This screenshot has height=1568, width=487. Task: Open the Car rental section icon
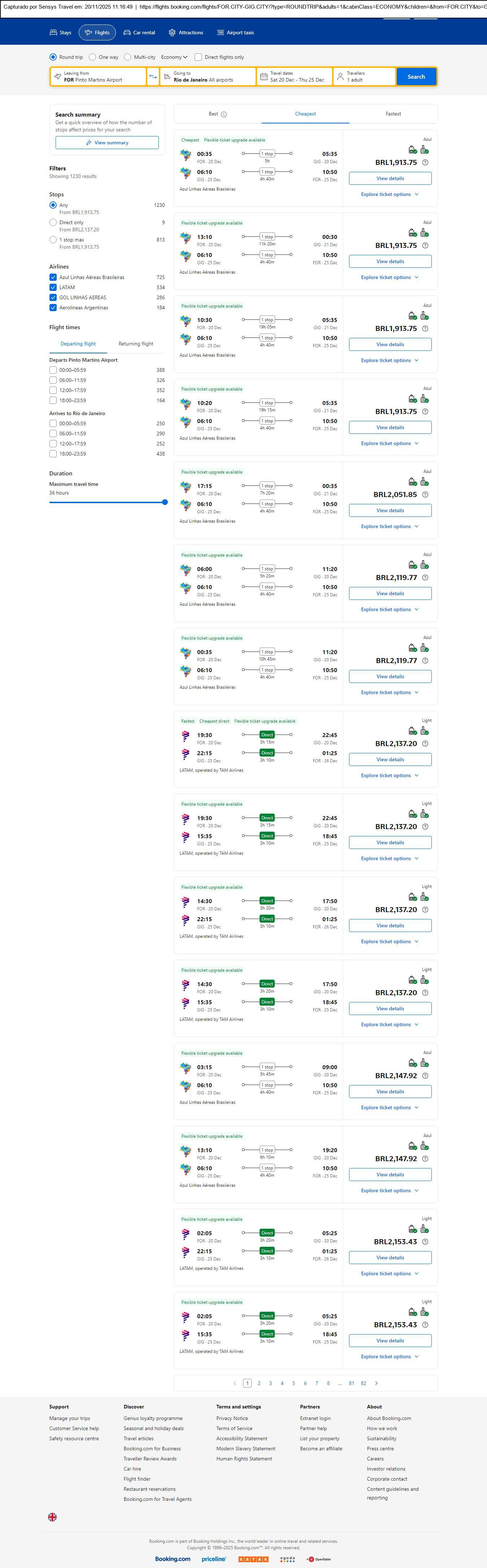(x=127, y=32)
